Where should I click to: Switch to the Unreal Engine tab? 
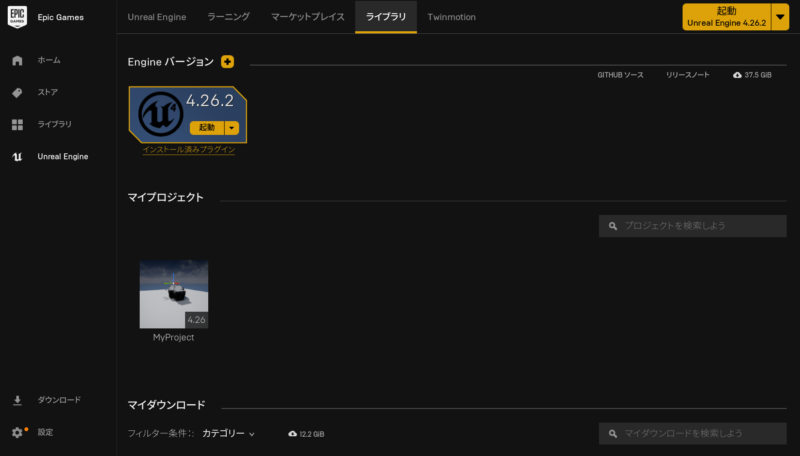[157, 17]
